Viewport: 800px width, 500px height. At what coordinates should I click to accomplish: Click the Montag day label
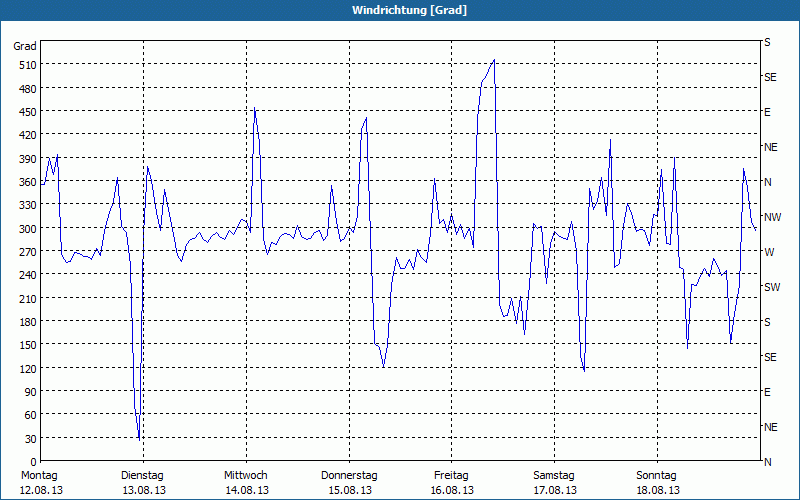[x=39, y=476]
